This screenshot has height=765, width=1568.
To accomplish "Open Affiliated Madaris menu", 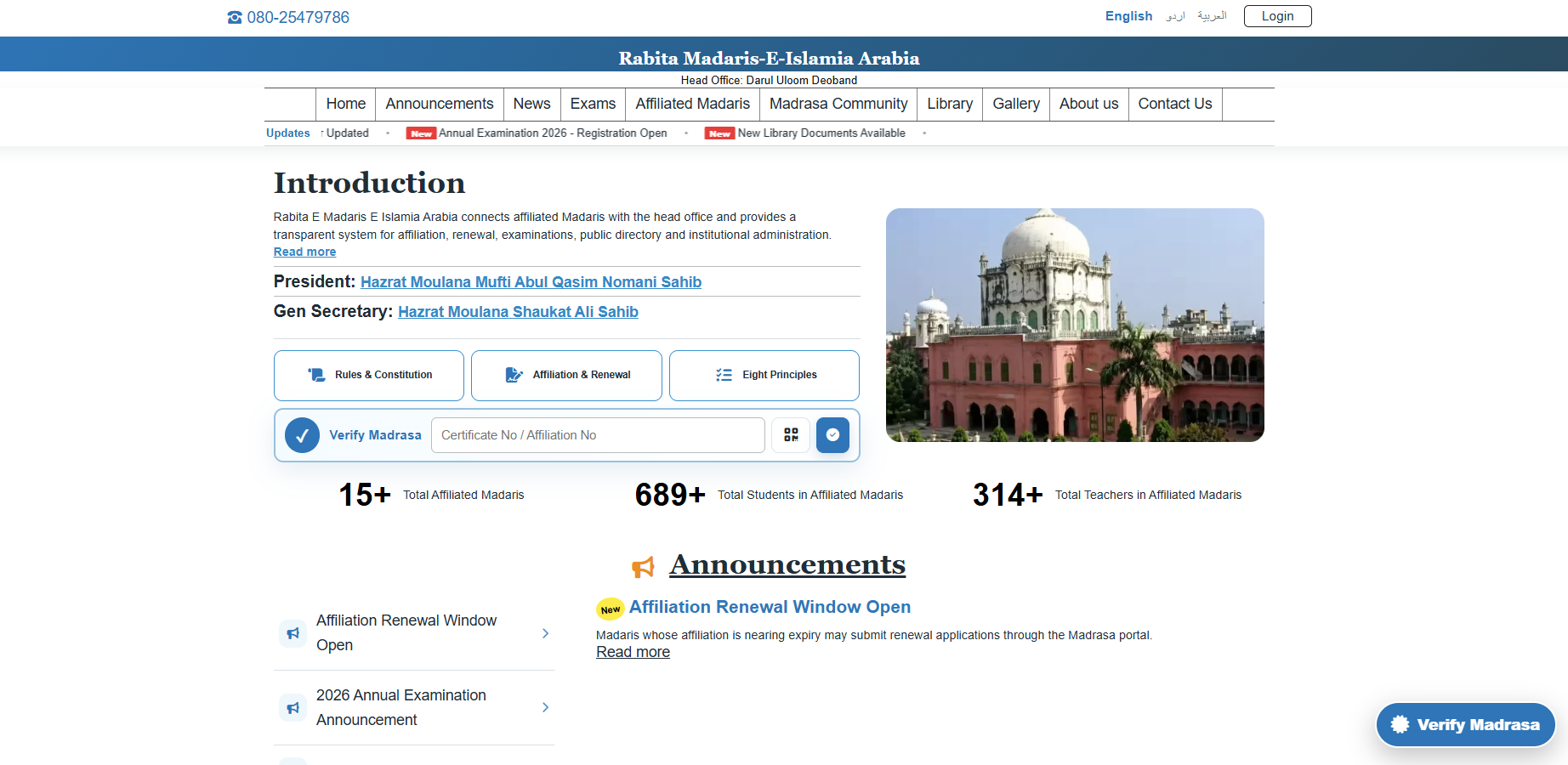I will tap(693, 104).
